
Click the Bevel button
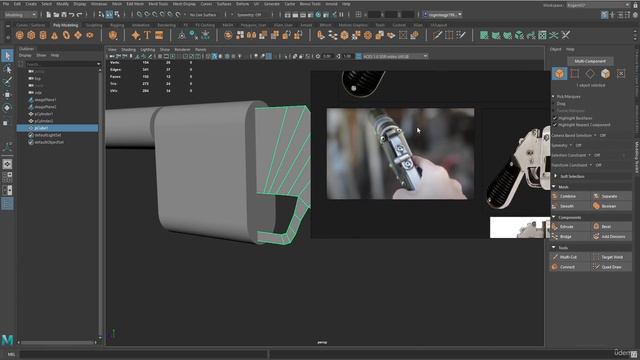coord(611,227)
